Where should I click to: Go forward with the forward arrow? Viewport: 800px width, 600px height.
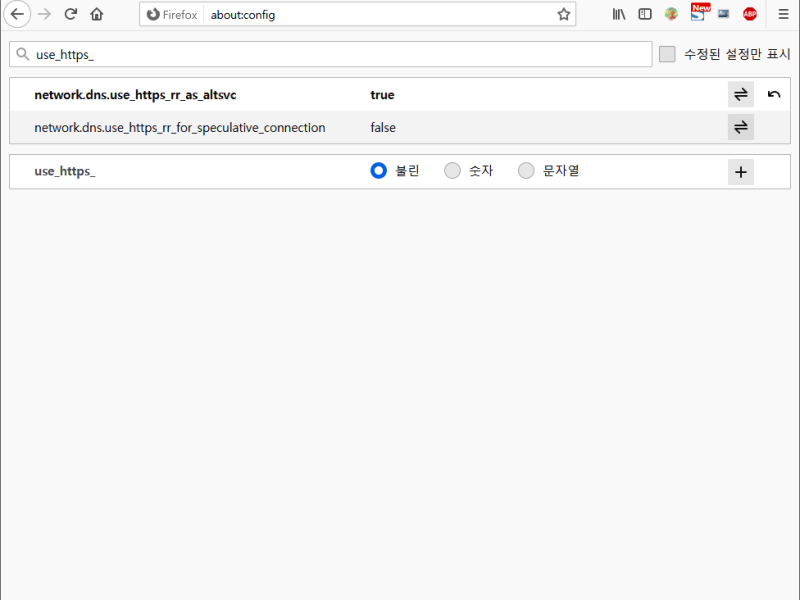click(x=44, y=14)
